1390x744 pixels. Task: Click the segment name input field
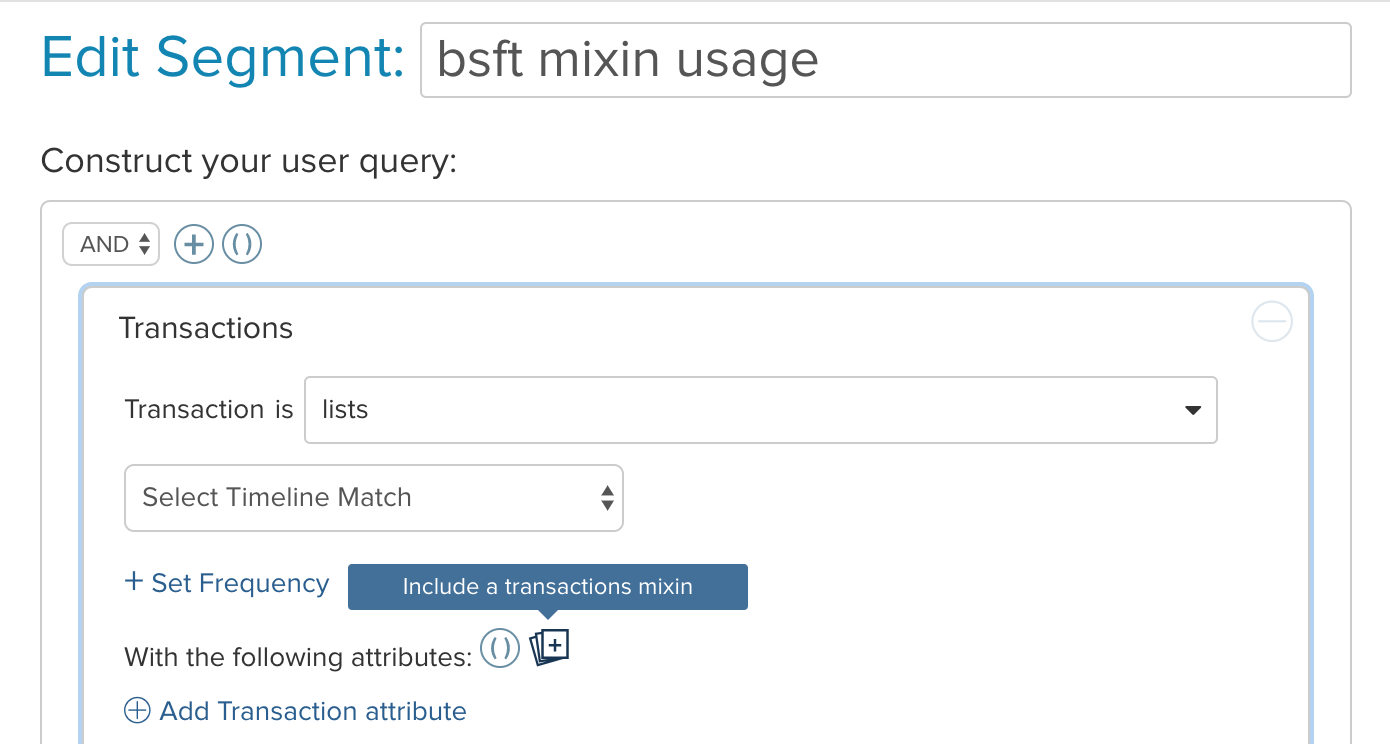coord(886,60)
